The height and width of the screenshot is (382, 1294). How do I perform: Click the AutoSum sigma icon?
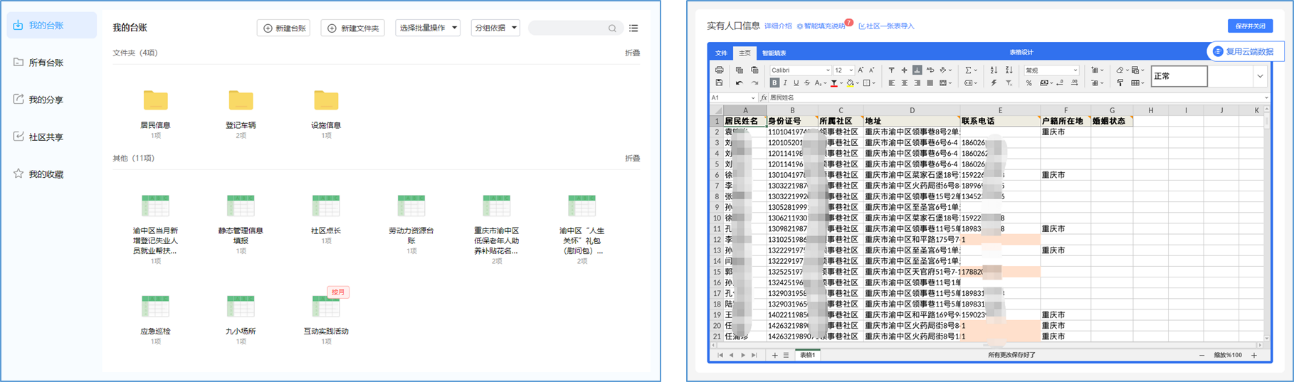(x=968, y=70)
